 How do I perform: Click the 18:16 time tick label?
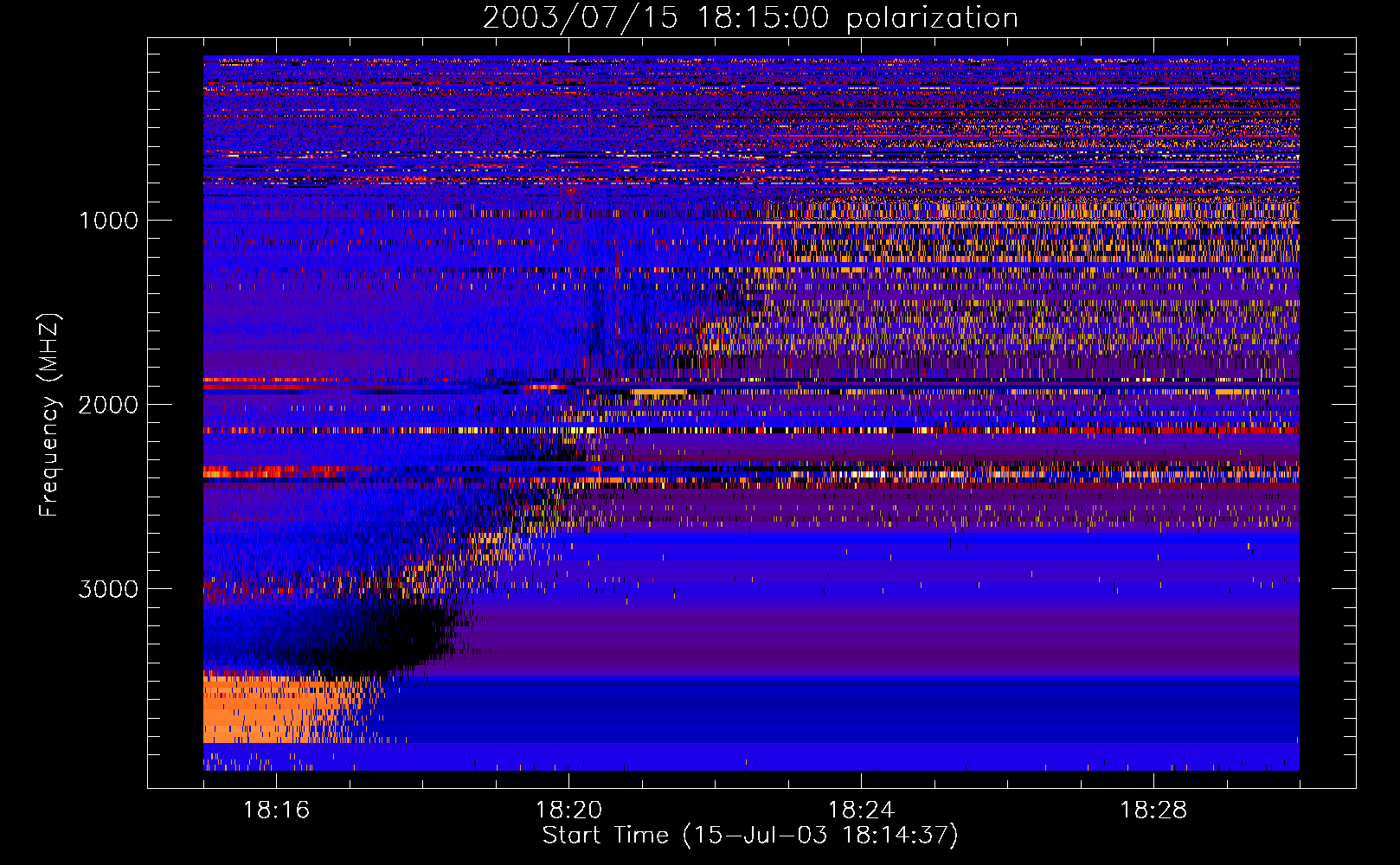pos(276,811)
